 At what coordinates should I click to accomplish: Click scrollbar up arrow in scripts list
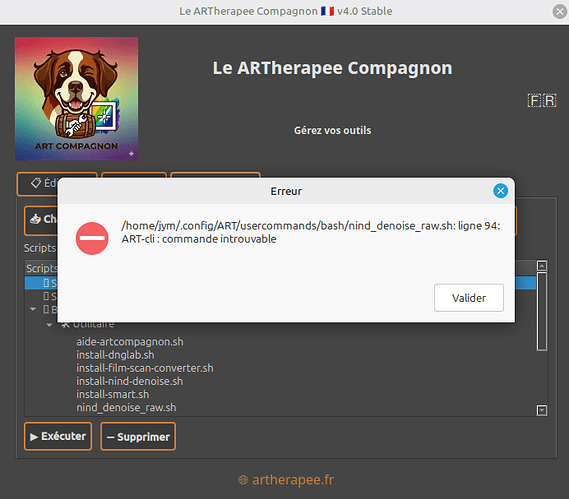tap(542, 266)
